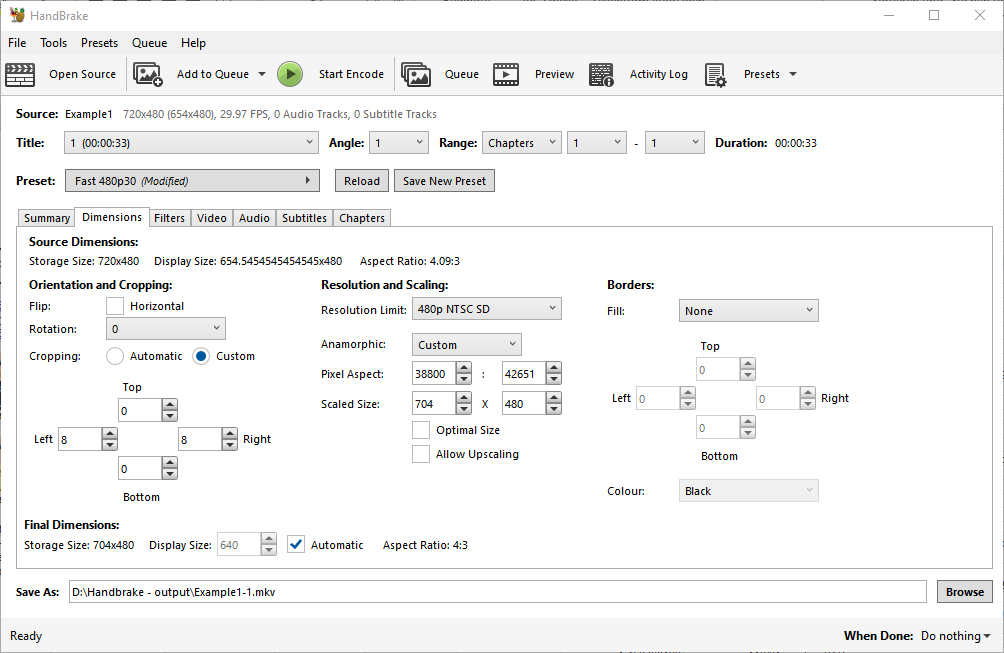Image resolution: width=1004 pixels, height=653 pixels.
Task: Click the Browse button
Action: [x=965, y=592]
